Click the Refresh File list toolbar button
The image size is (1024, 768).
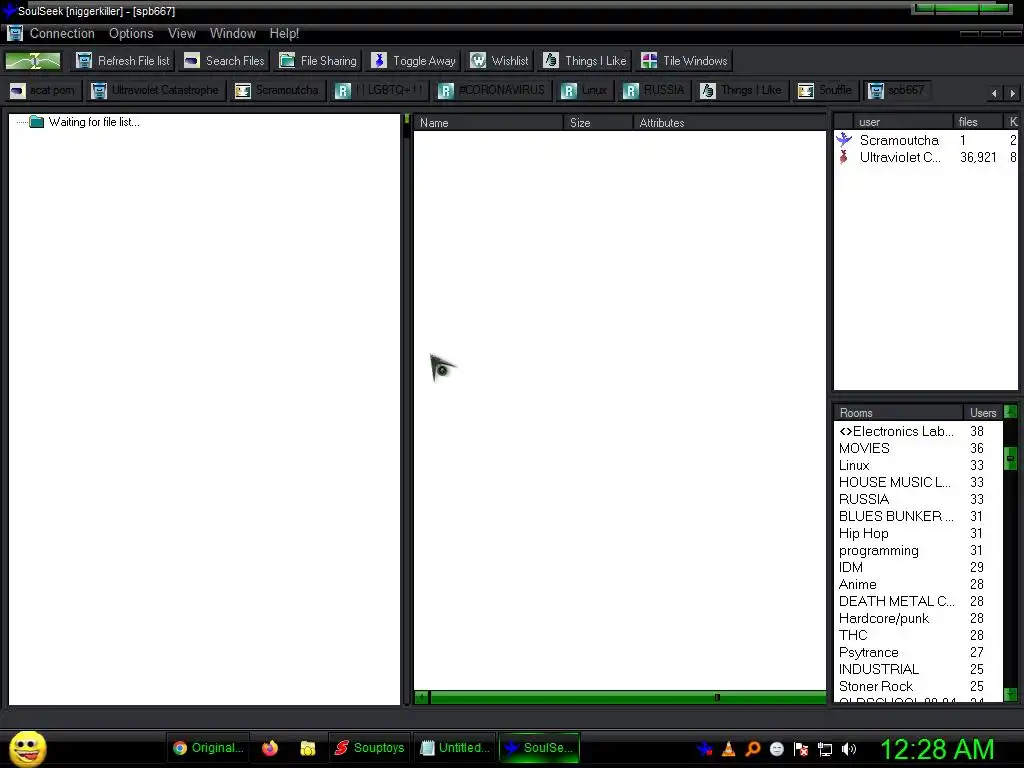123,61
